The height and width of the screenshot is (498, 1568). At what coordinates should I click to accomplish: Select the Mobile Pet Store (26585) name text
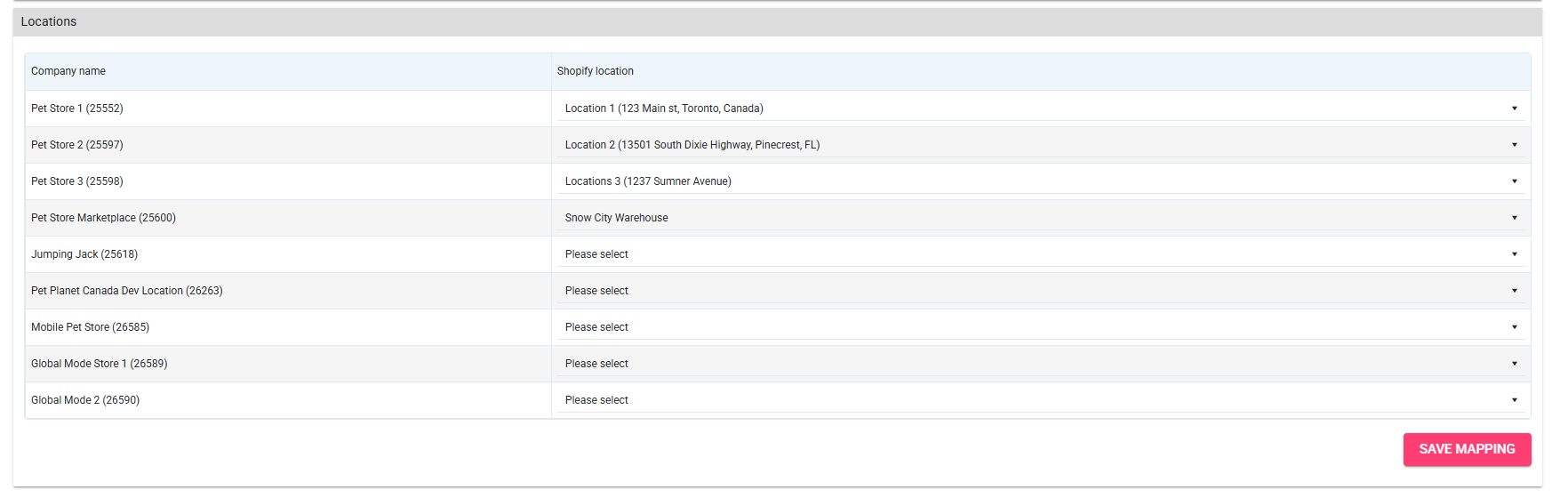(90, 327)
